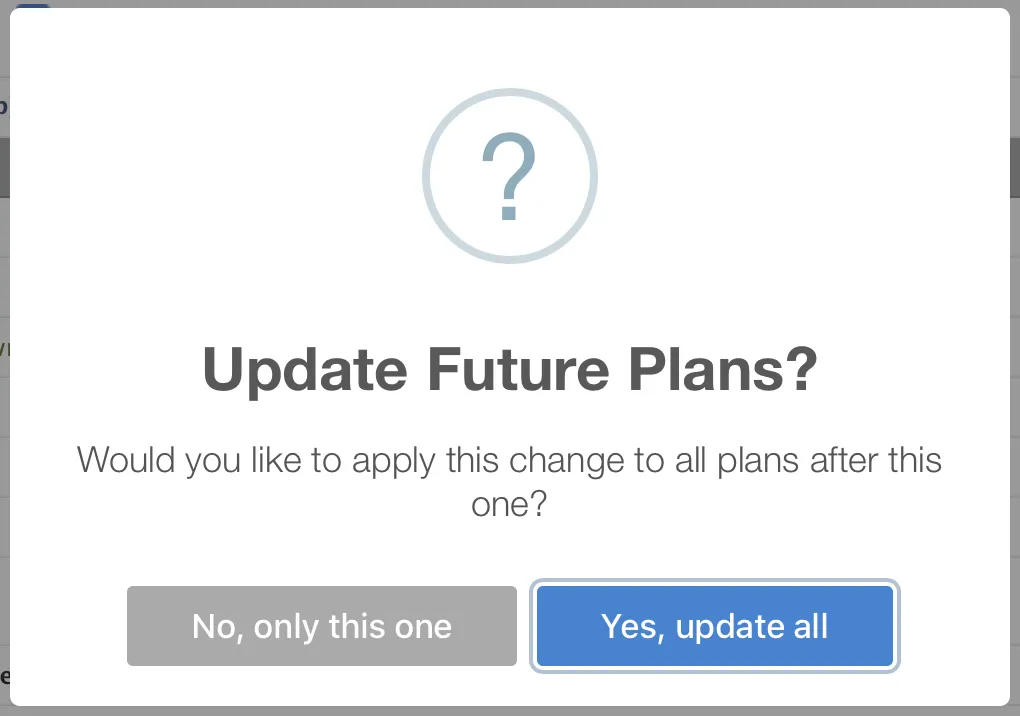Click the highlighted blue confirmation button

714,626
